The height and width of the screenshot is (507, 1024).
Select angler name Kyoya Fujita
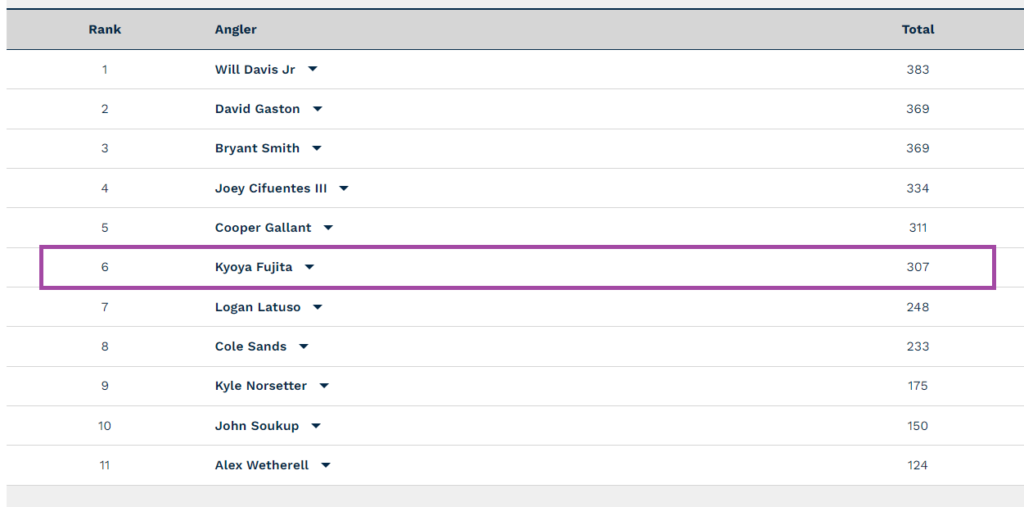(253, 267)
